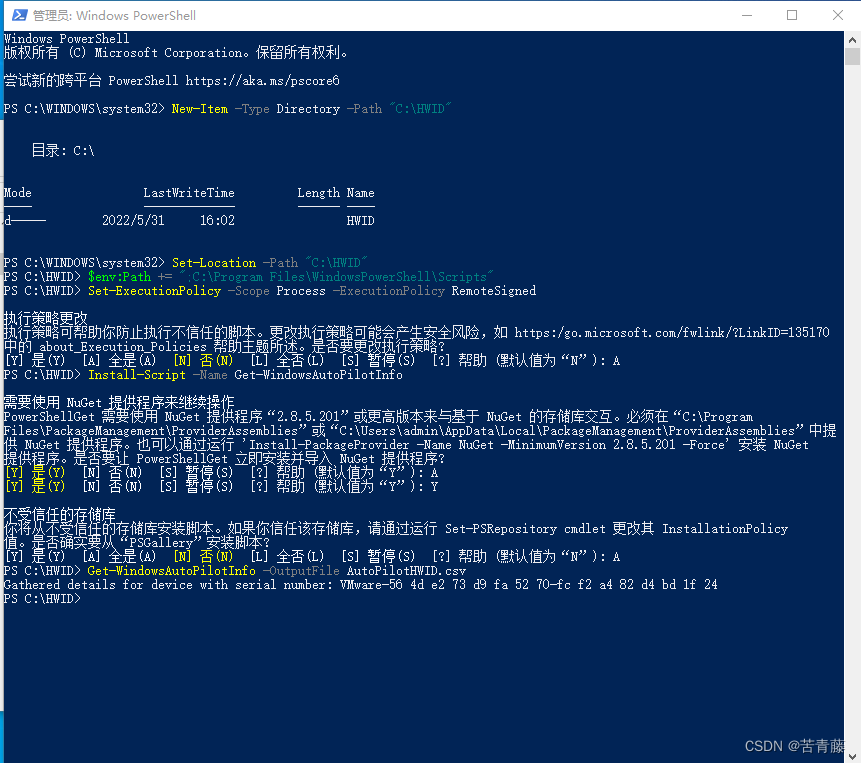The width and height of the screenshot is (861, 763).
Task: Click the time 16:02 in the listing
Action: click(x=217, y=220)
